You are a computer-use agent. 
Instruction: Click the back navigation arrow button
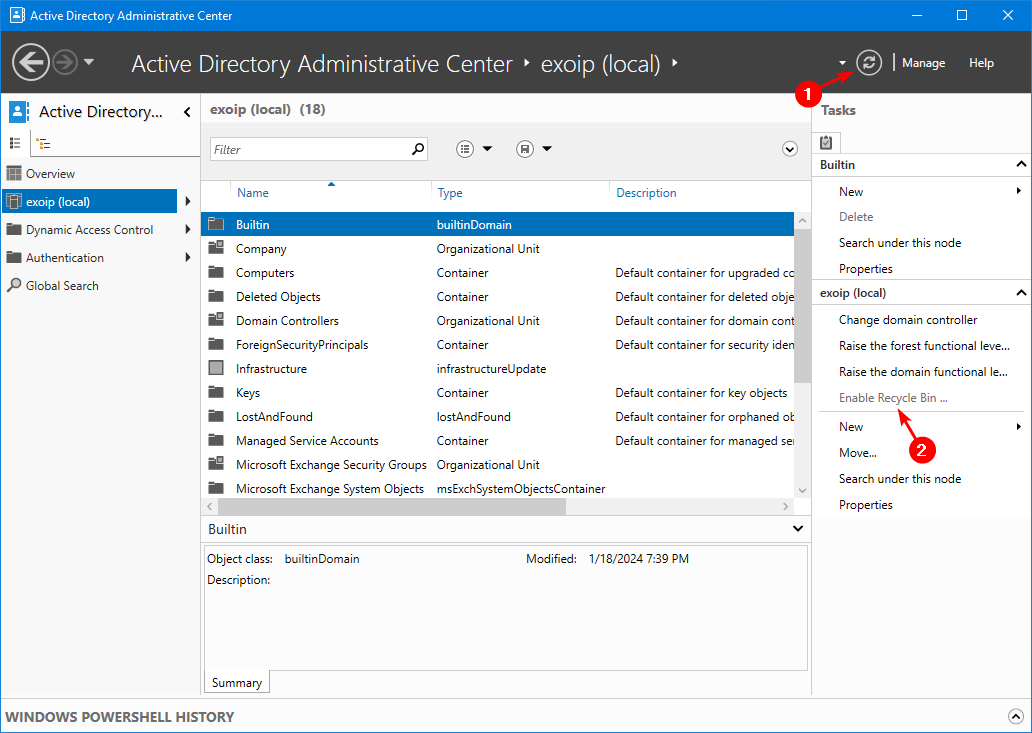tap(31, 62)
